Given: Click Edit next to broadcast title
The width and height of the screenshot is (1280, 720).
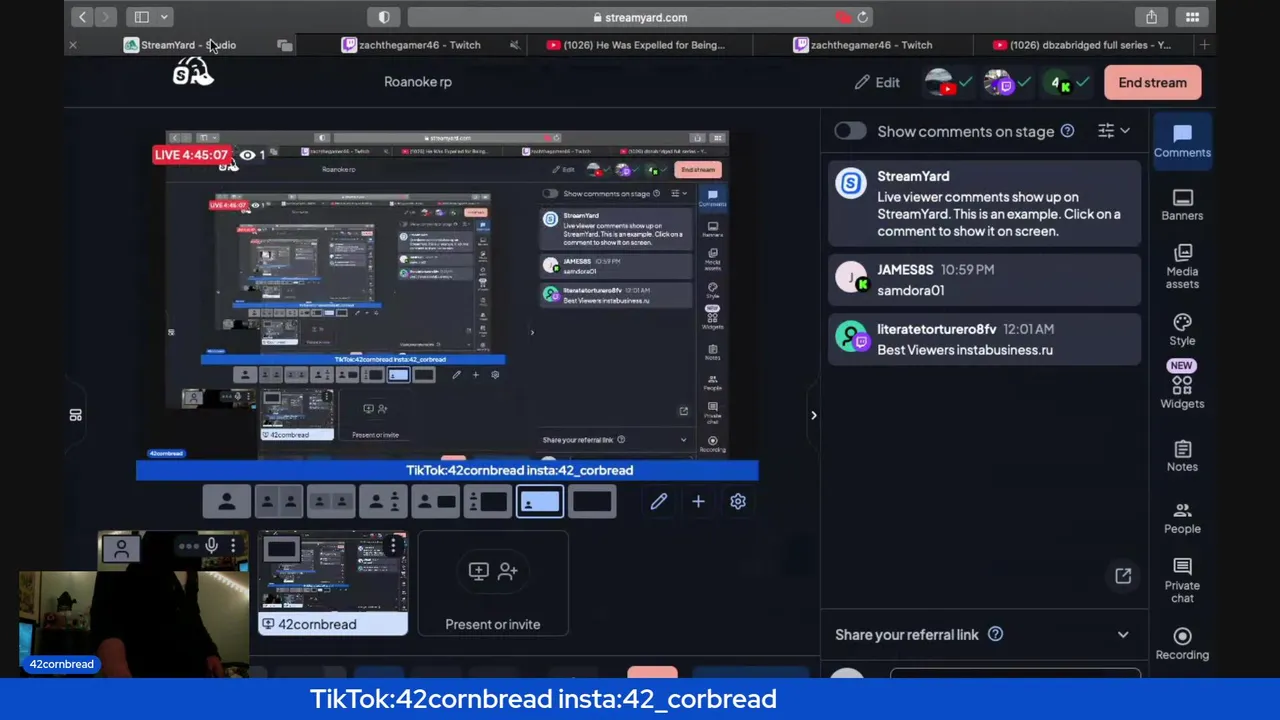Looking at the screenshot, I should point(877,83).
